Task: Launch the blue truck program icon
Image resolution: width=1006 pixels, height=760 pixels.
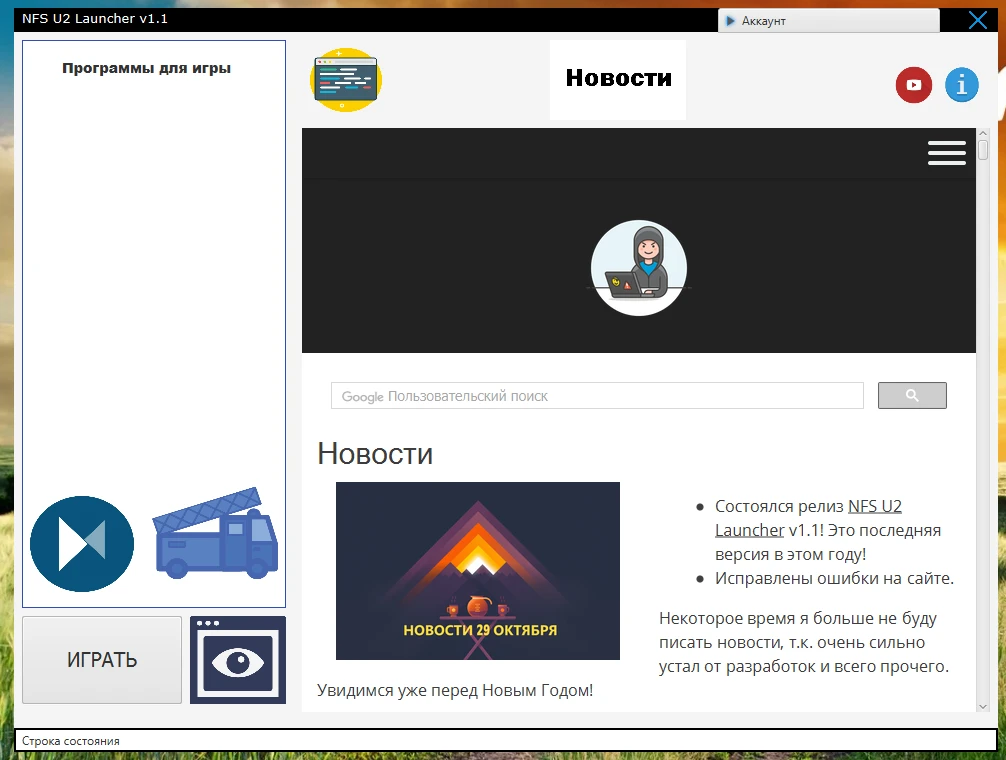Action: [215, 534]
